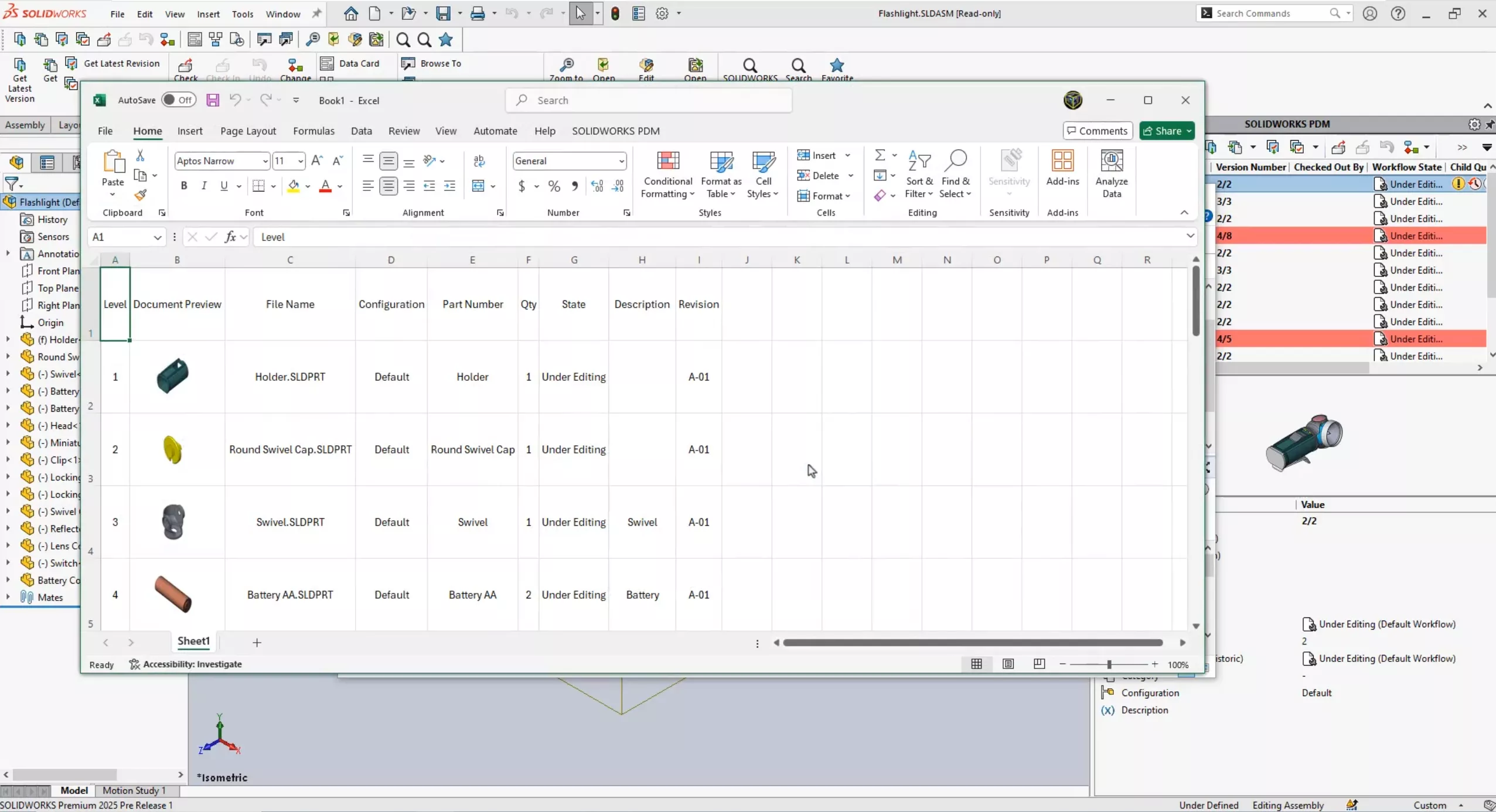The height and width of the screenshot is (812, 1496).
Task: Open the font size dropdown
Action: (301, 161)
